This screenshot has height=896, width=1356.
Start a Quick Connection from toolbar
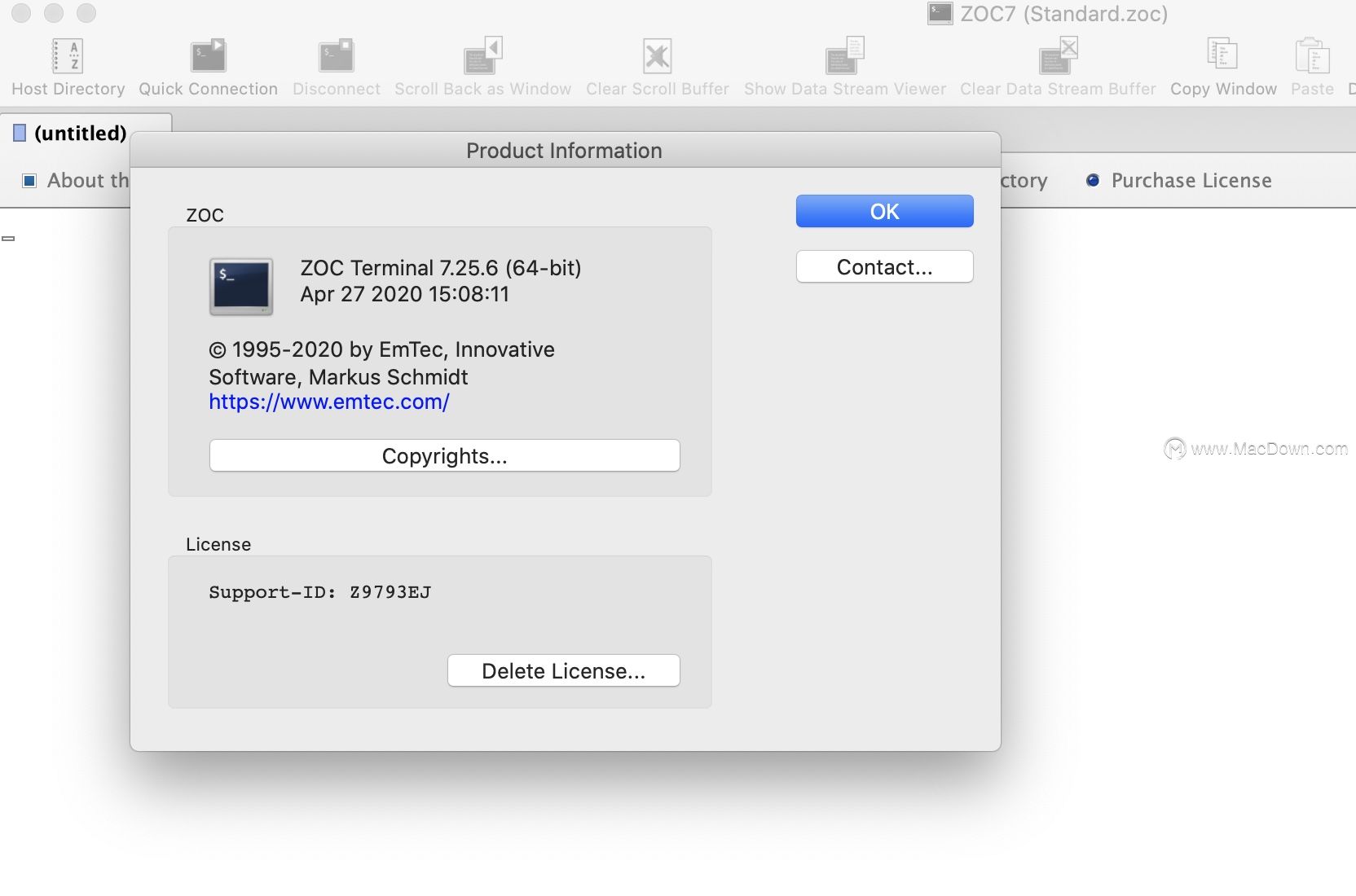click(x=208, y=56)
